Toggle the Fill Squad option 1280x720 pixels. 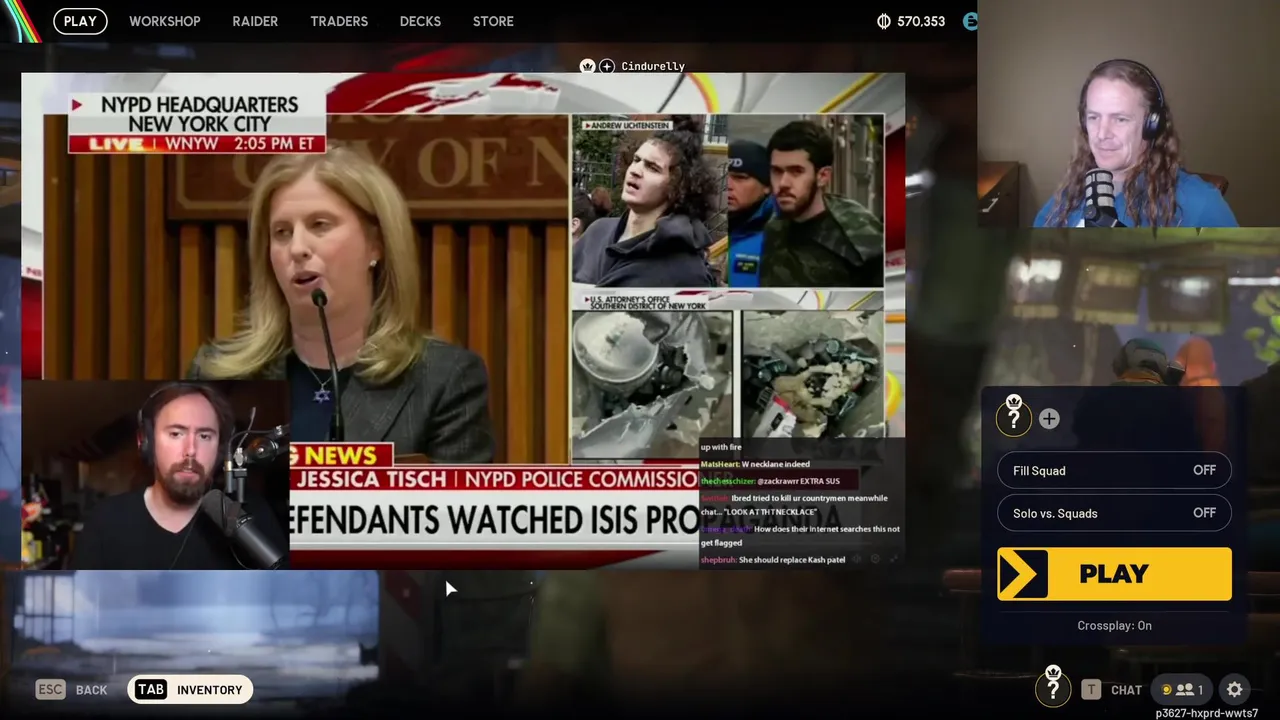[x=1114, y=470]
